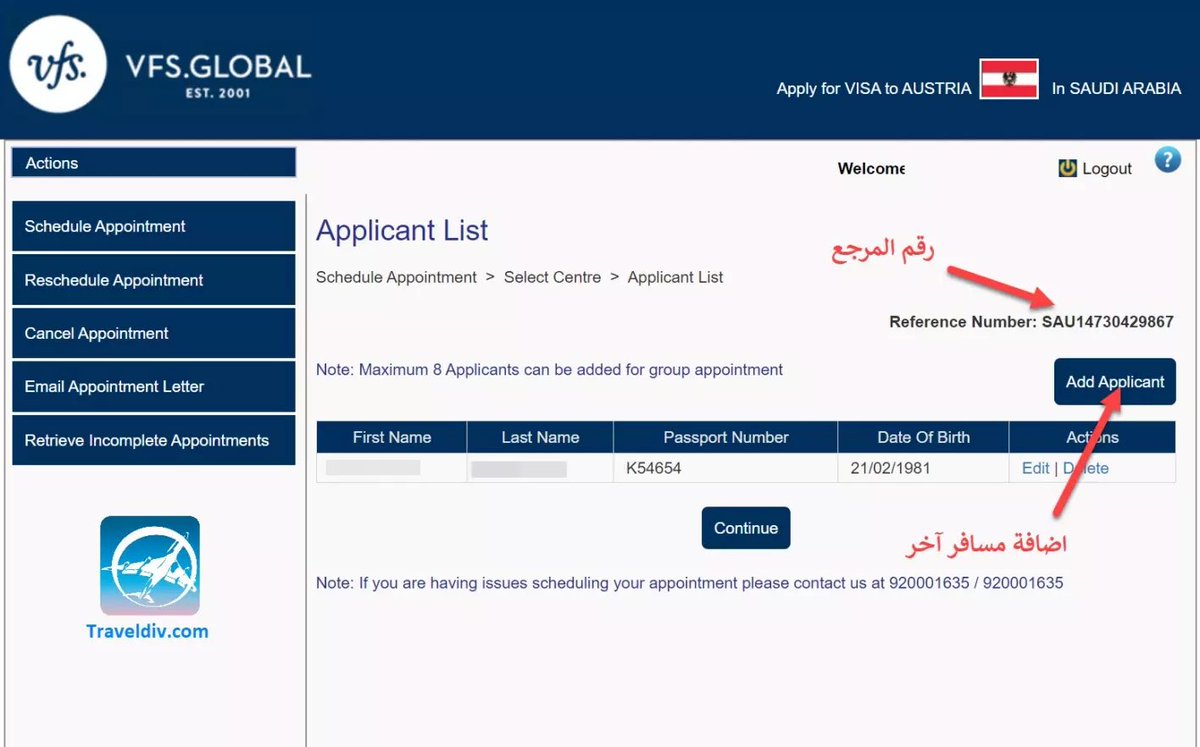Select Cancel Appointment in sidebar
Image resolution: width=1200 pixels, height=747 pixels.
tap(153, 333)
